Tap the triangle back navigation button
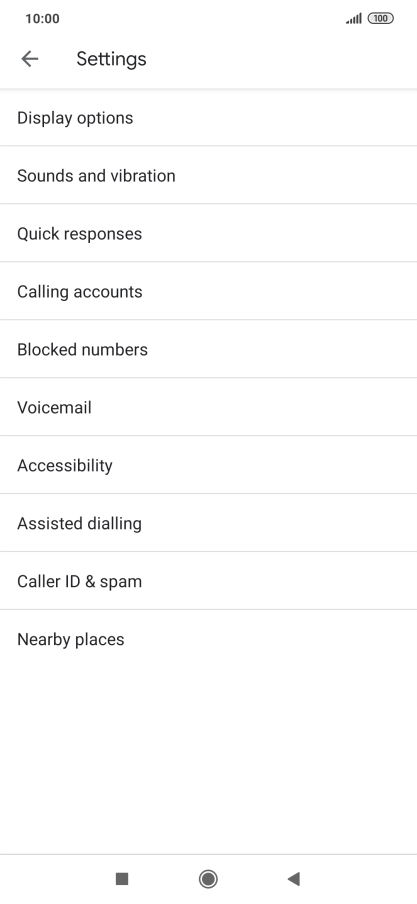417x904 pixels. 294,879
